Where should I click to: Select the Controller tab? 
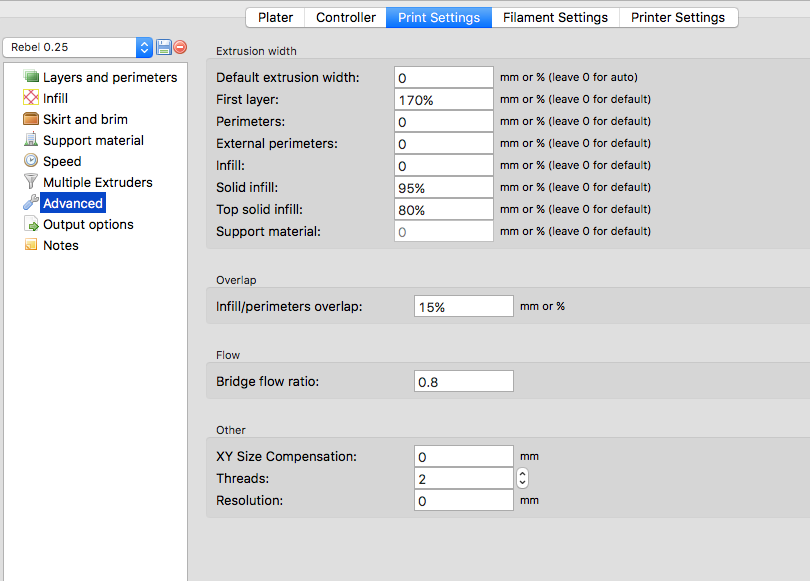[x=346, y=17]
